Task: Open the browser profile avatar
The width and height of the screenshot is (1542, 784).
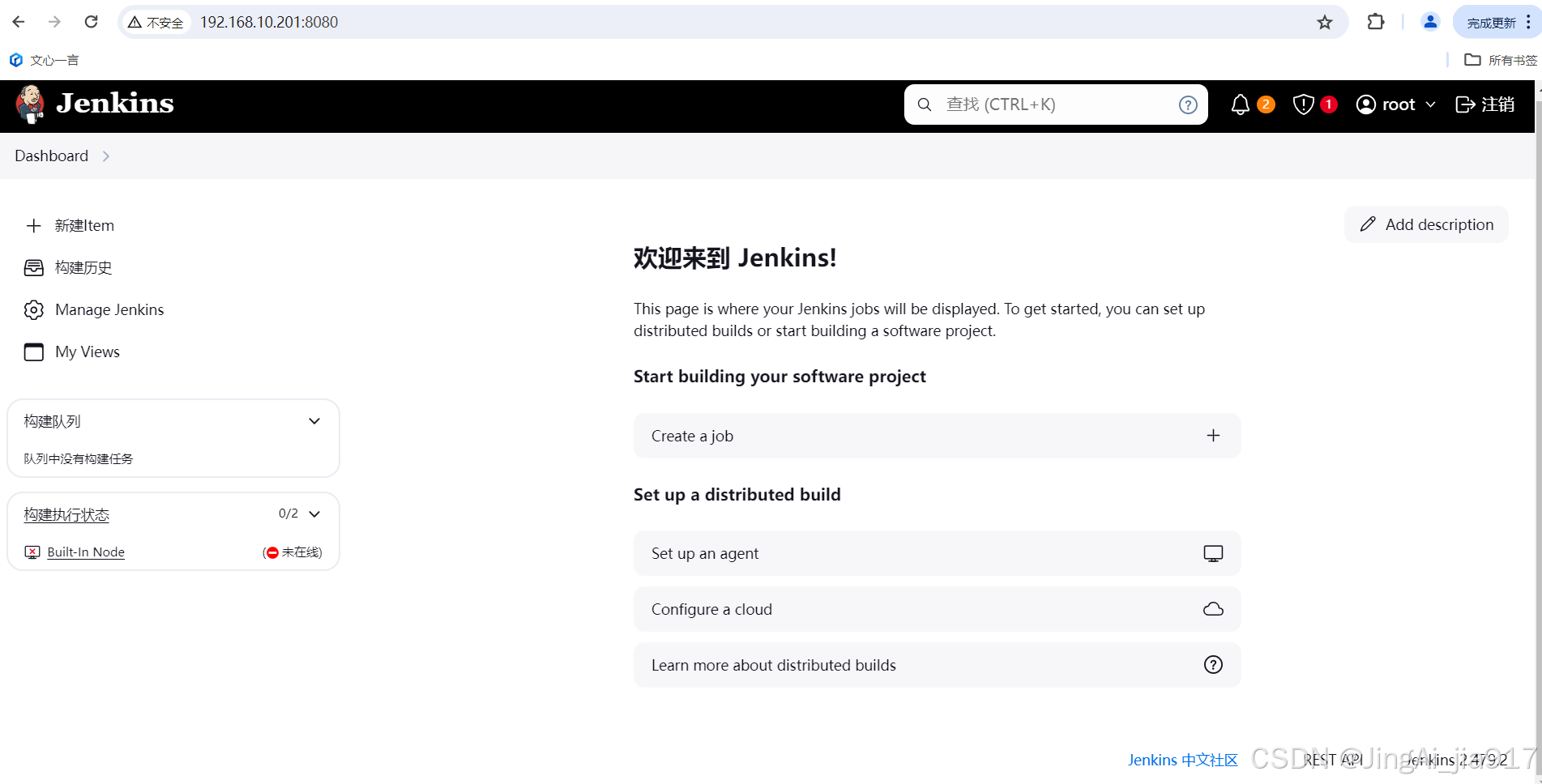Action: click(1430, 22)
